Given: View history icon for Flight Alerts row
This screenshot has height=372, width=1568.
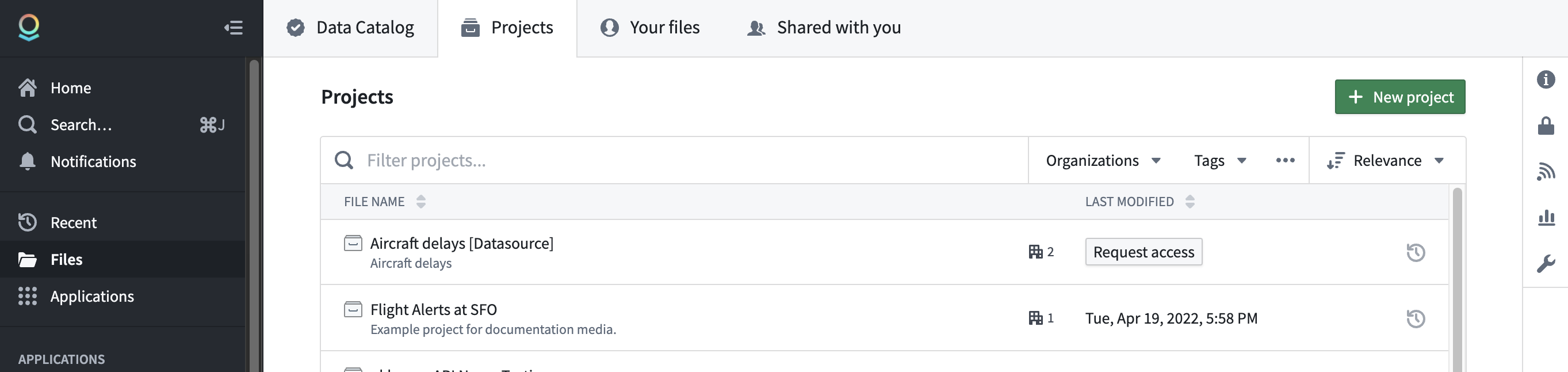Looking at the screenshot, I should [x=1415, y=318].
